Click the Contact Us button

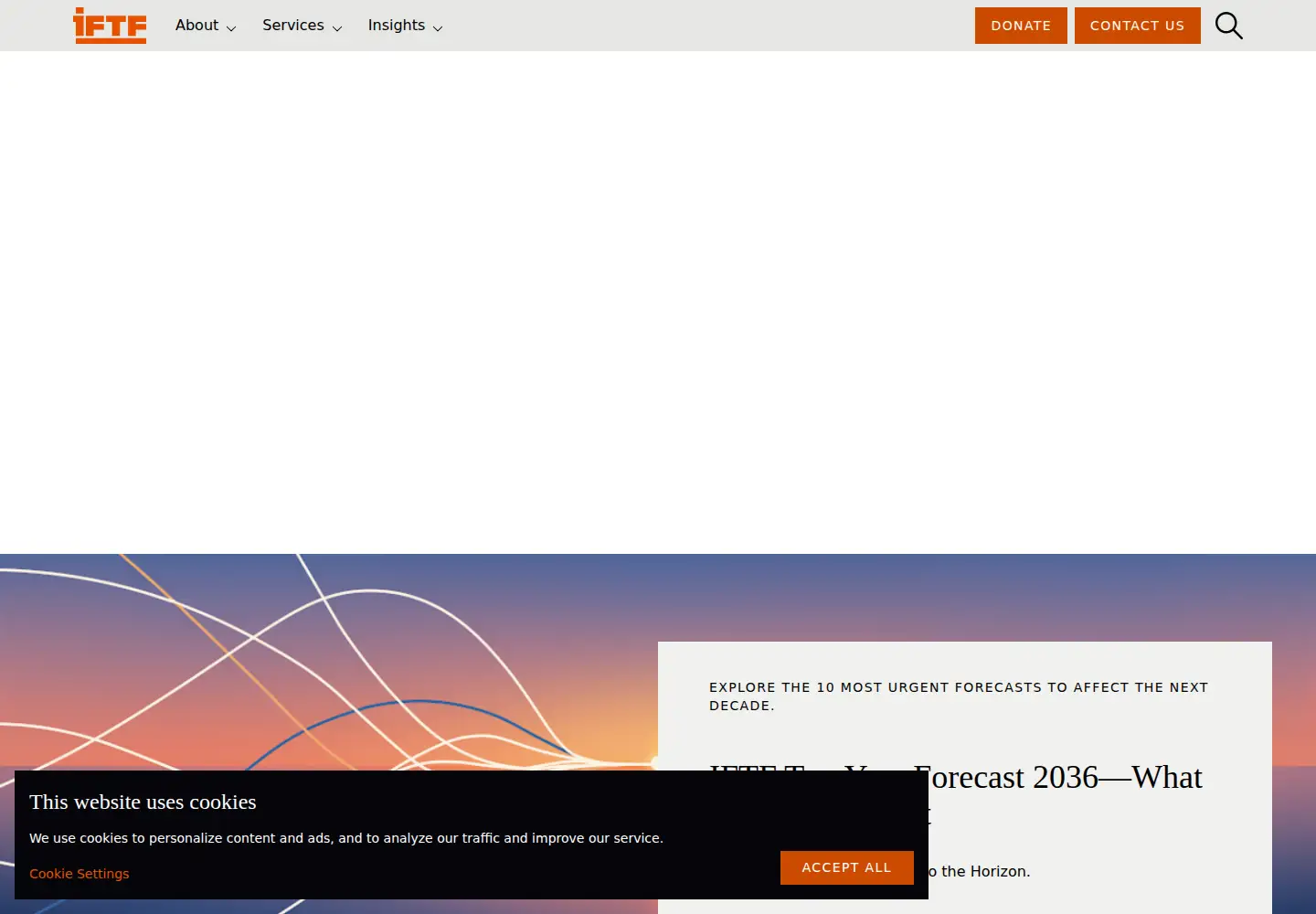[x=1137, y=26]
